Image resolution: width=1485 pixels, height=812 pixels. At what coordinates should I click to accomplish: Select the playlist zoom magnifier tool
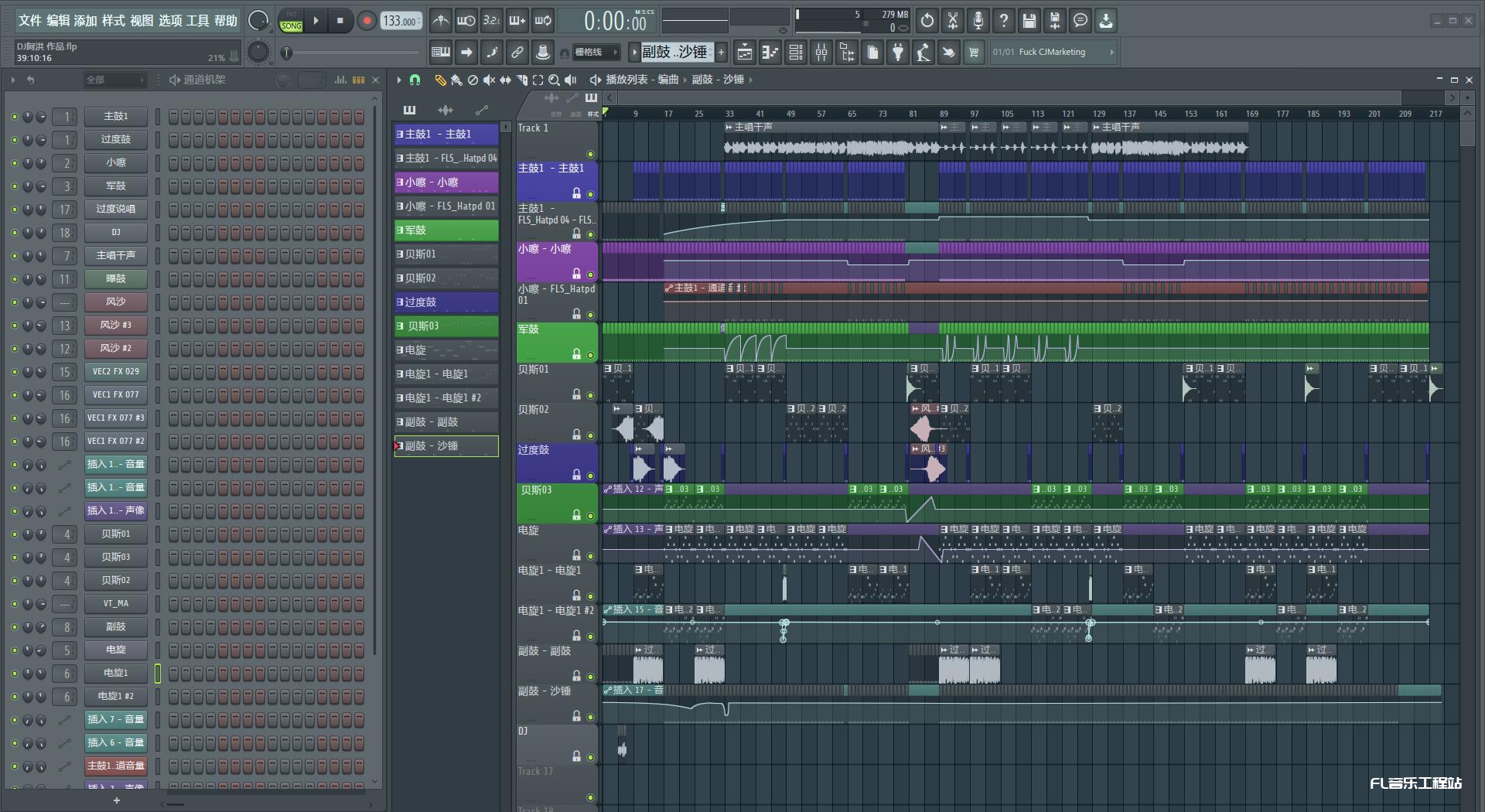(x=554, y=80)
